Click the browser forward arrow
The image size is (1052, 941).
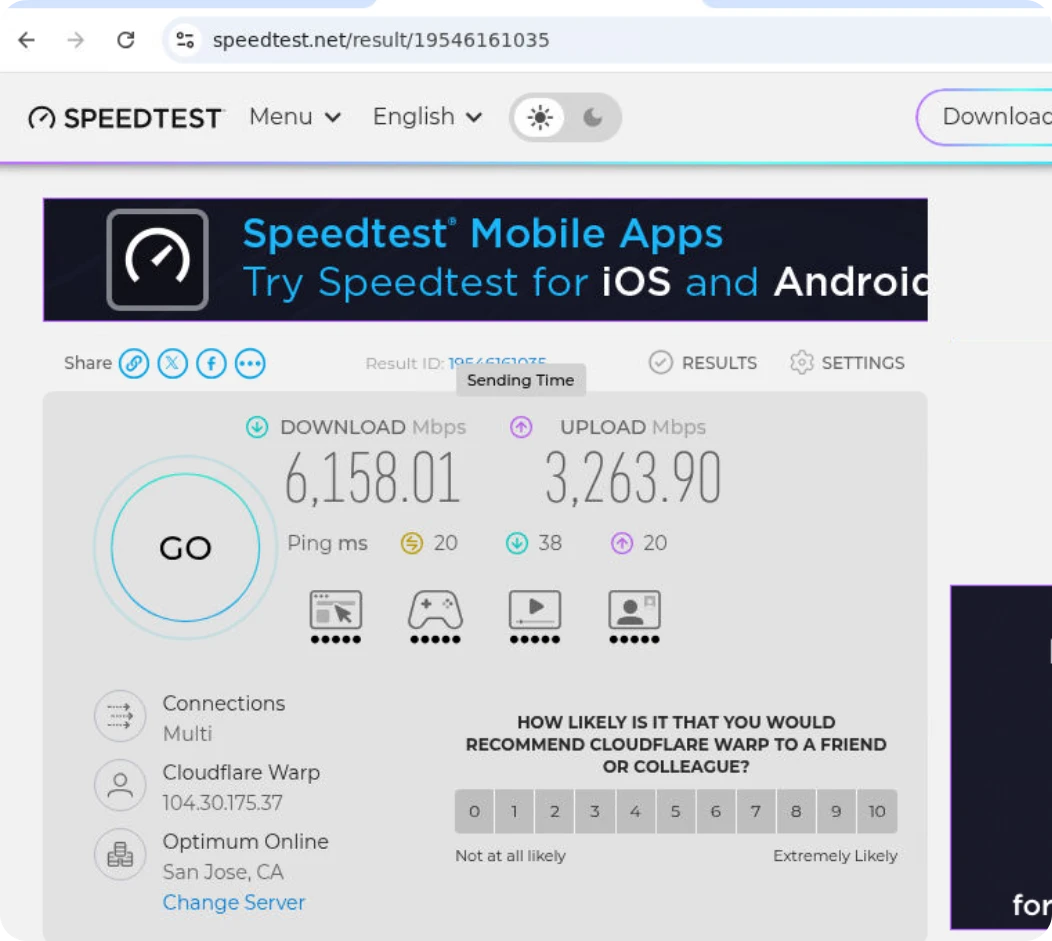pos(76,40)
